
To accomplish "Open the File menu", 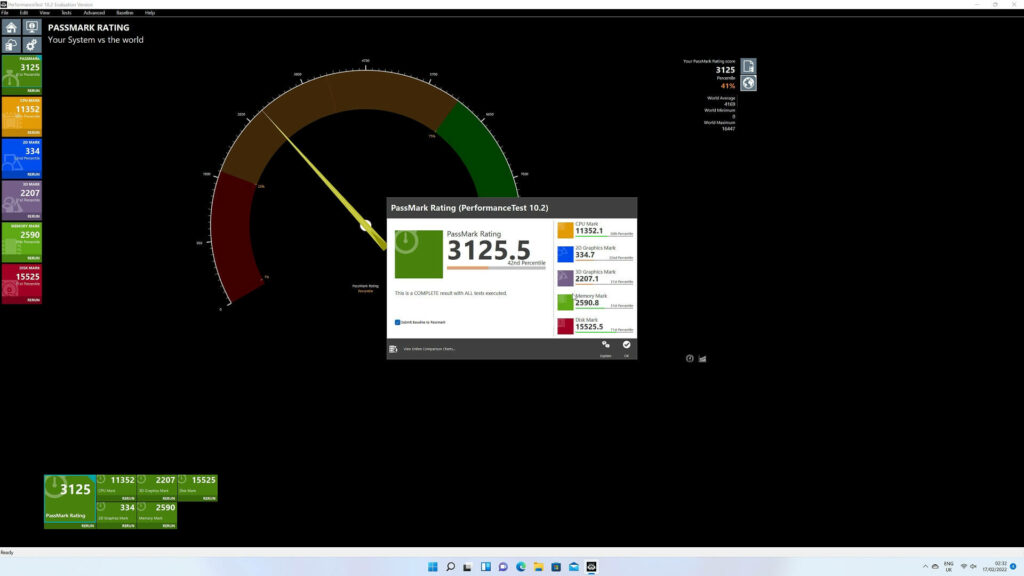I will (5, 12).
